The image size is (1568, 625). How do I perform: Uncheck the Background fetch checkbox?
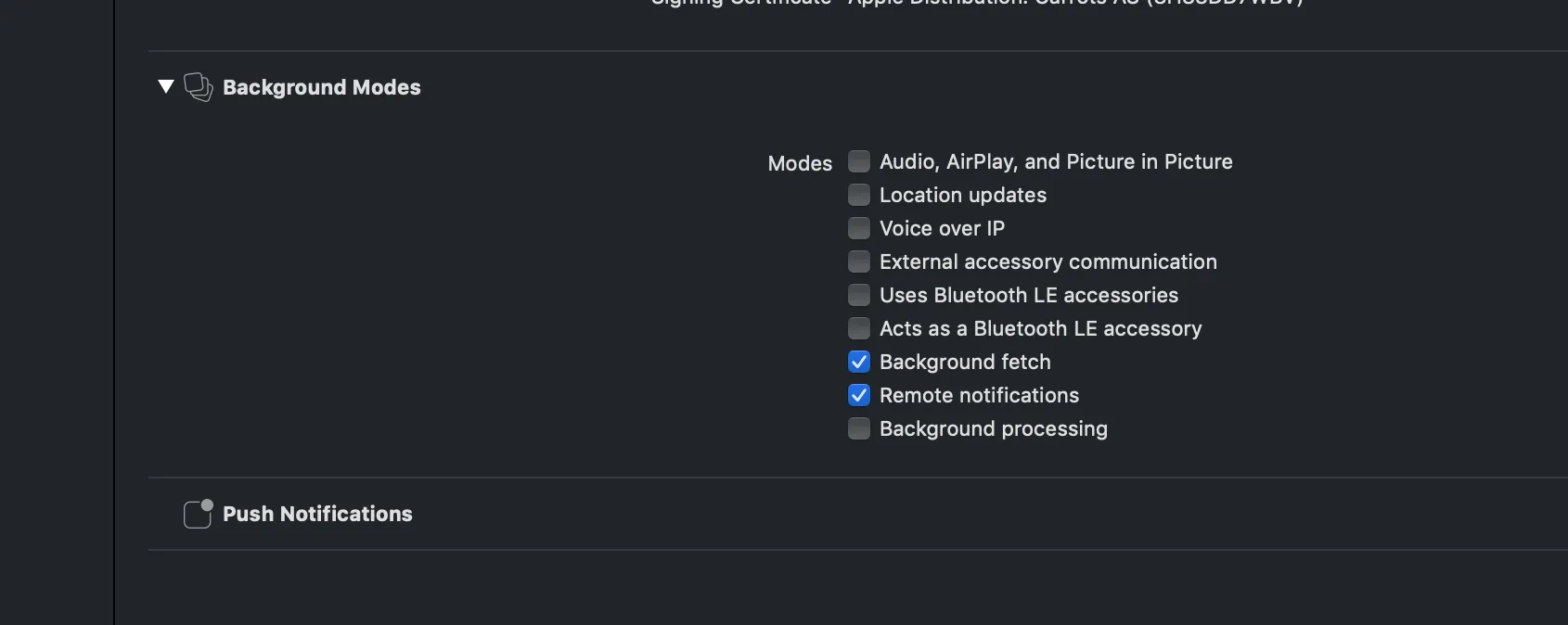(x=859, y=362)
